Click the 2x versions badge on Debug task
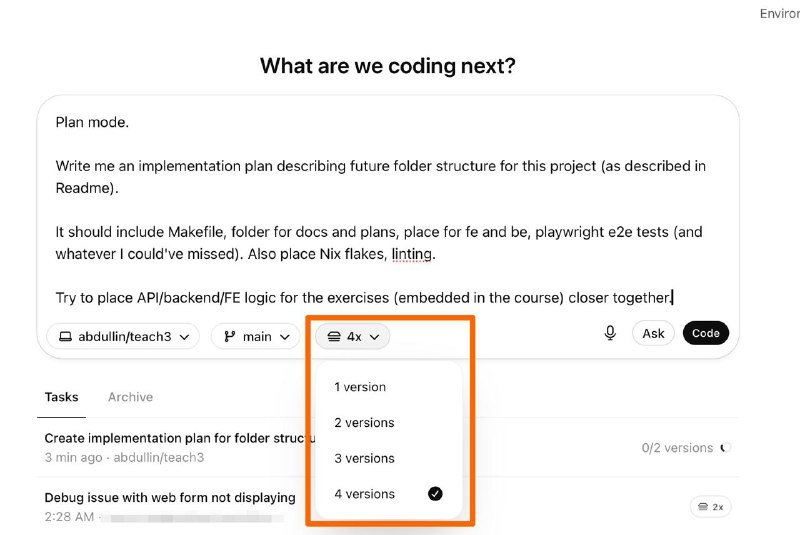The image size is (800, 535). (x=711, y=507)
